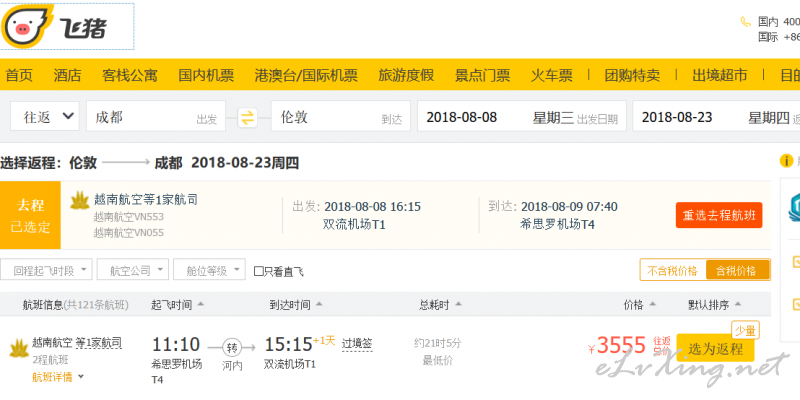Click the 河内 transfer city label
The width and height of the screenshot is (800, 400).
click(232, 365)
